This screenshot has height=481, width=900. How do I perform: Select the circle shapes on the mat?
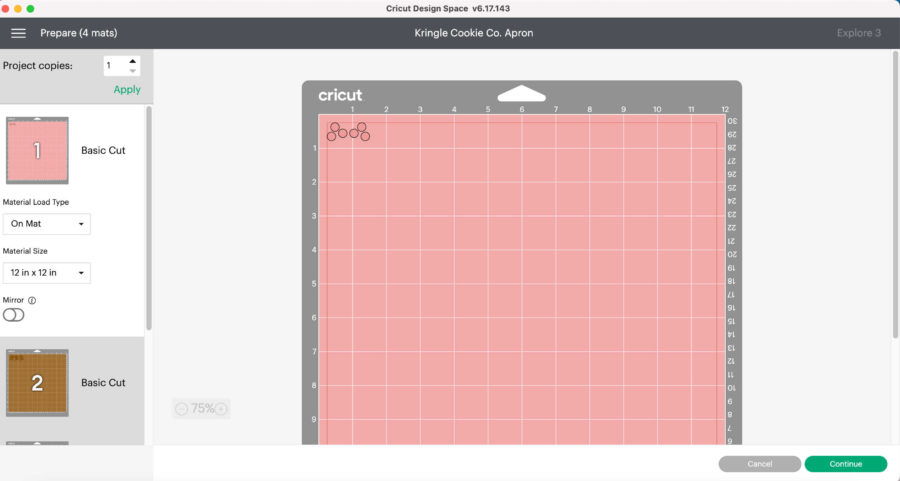coord(347,131)
